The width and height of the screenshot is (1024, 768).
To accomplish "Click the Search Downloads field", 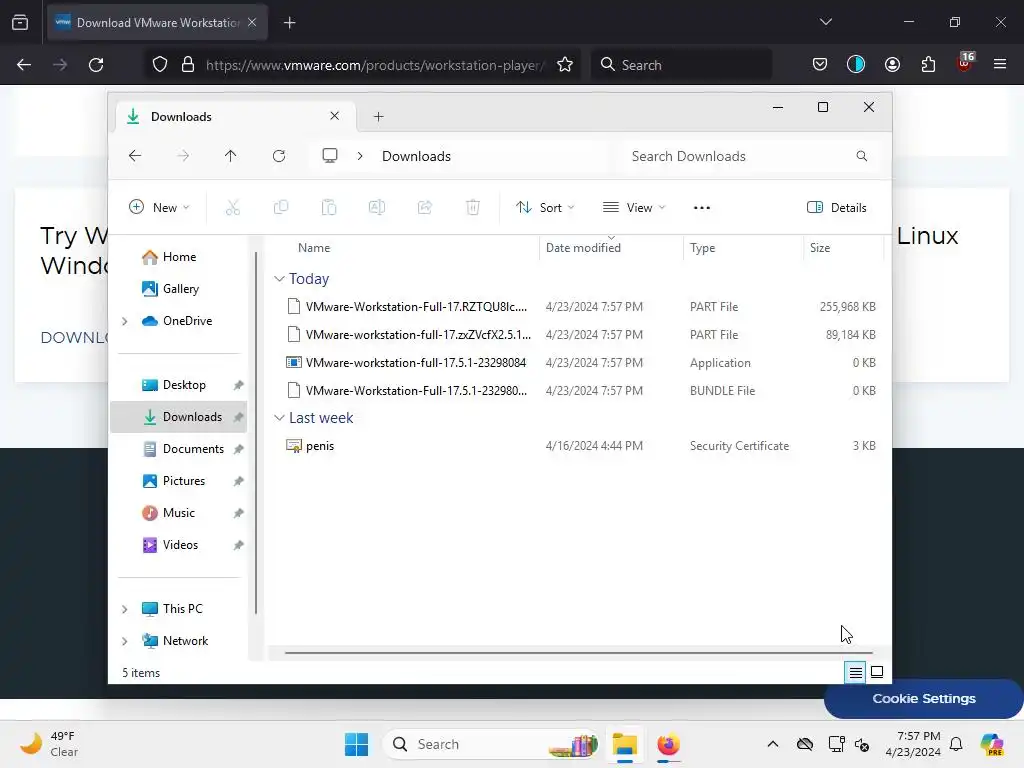I will tap(748, 156).
